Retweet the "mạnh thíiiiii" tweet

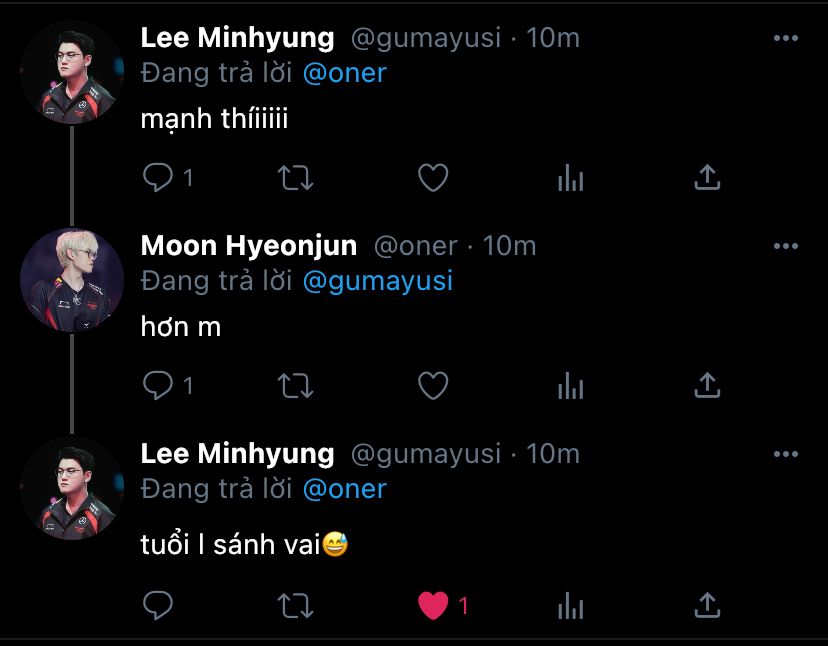pos(295,178)
